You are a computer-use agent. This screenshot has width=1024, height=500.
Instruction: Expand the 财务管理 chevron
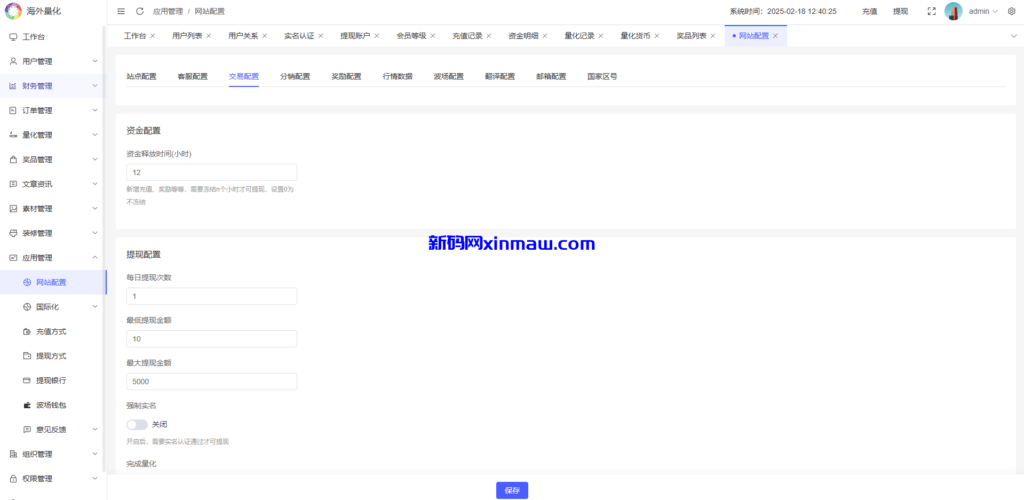coord(95,86)
